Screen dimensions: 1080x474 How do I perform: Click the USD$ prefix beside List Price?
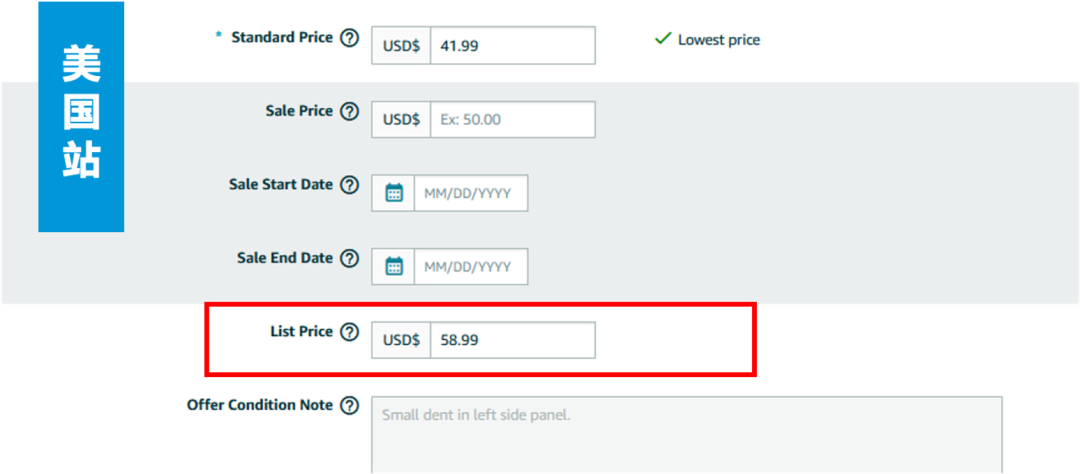click(401, 340)
